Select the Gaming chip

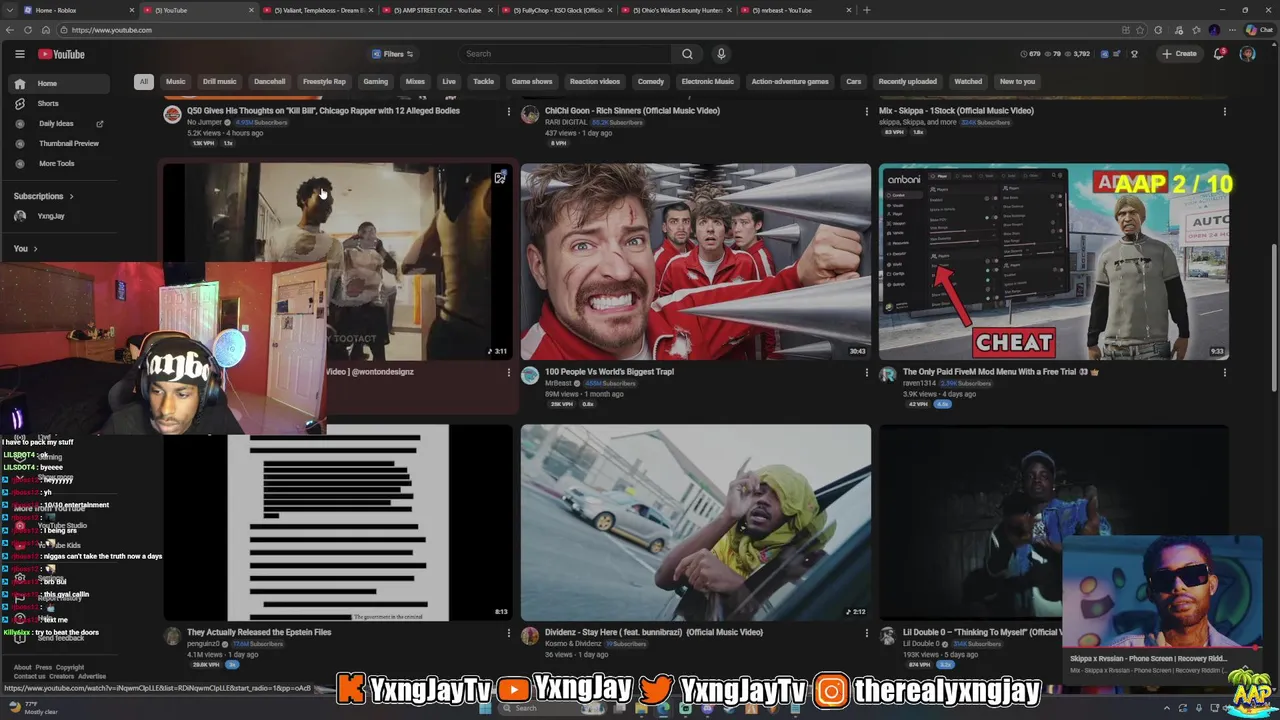(376, 82)
